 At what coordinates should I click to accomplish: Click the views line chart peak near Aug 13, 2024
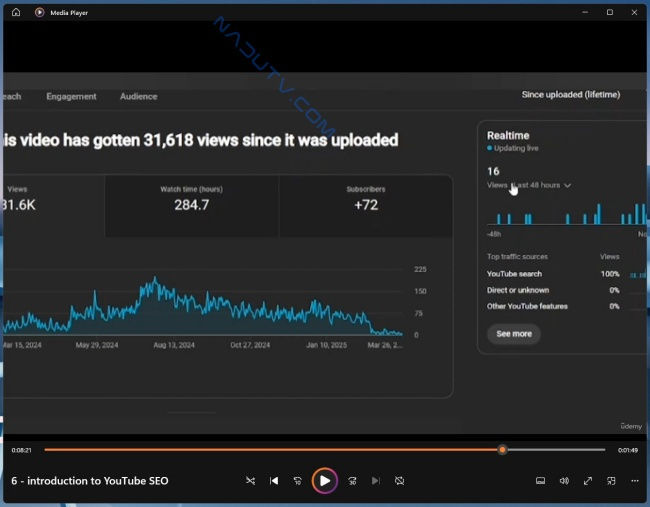(155, 280)
